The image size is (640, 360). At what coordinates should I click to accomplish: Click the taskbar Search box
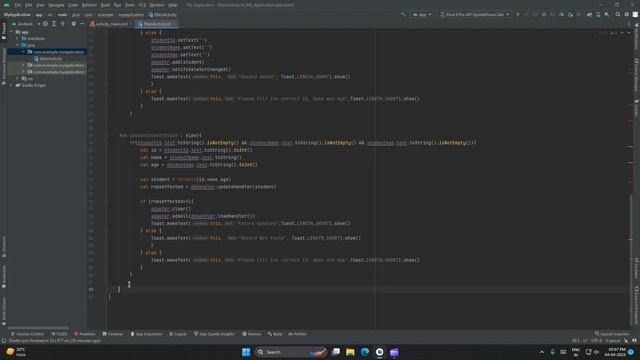pos(291,352)
